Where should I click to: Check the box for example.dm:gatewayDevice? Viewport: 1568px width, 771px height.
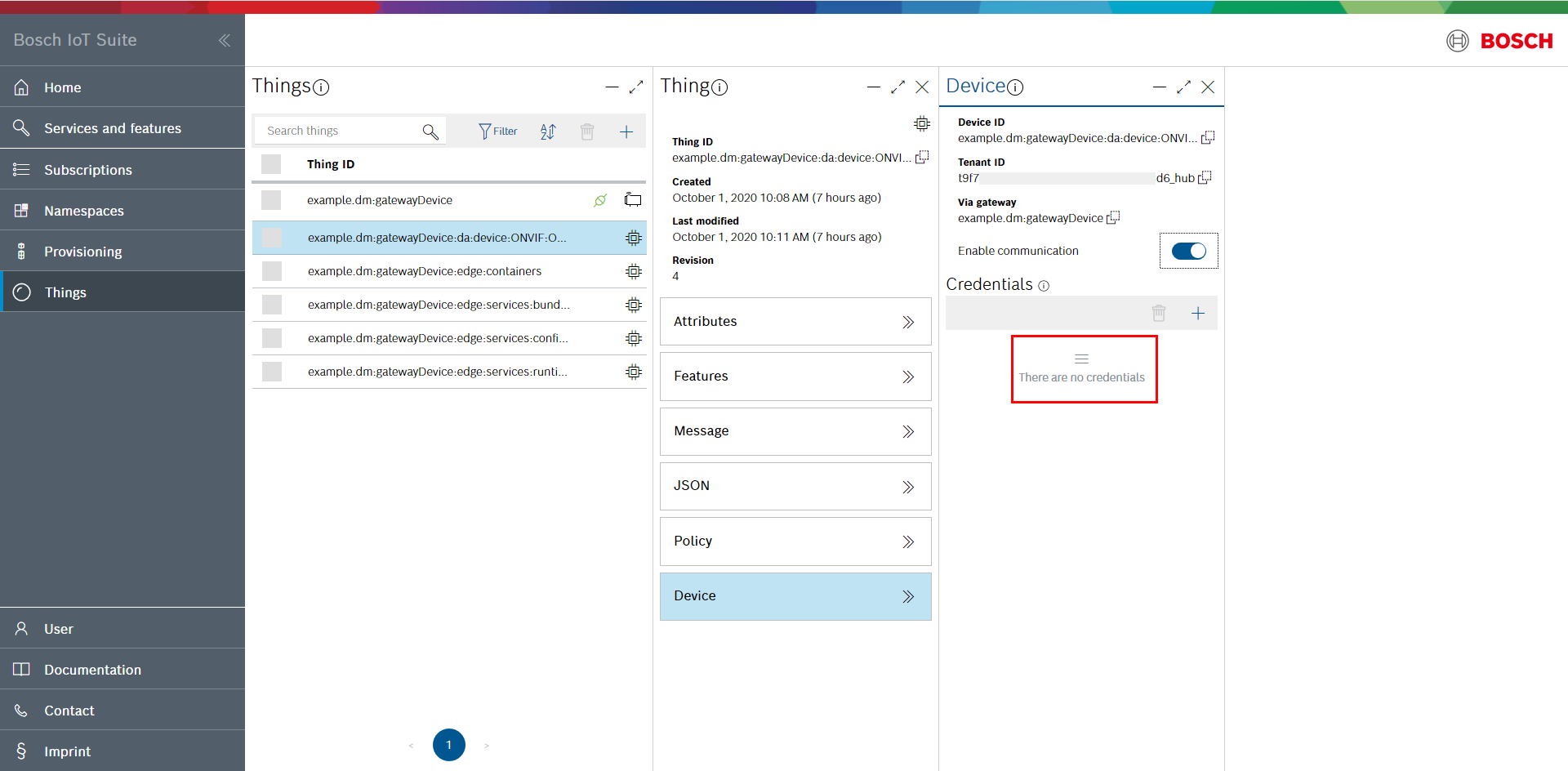coord(271,200)
